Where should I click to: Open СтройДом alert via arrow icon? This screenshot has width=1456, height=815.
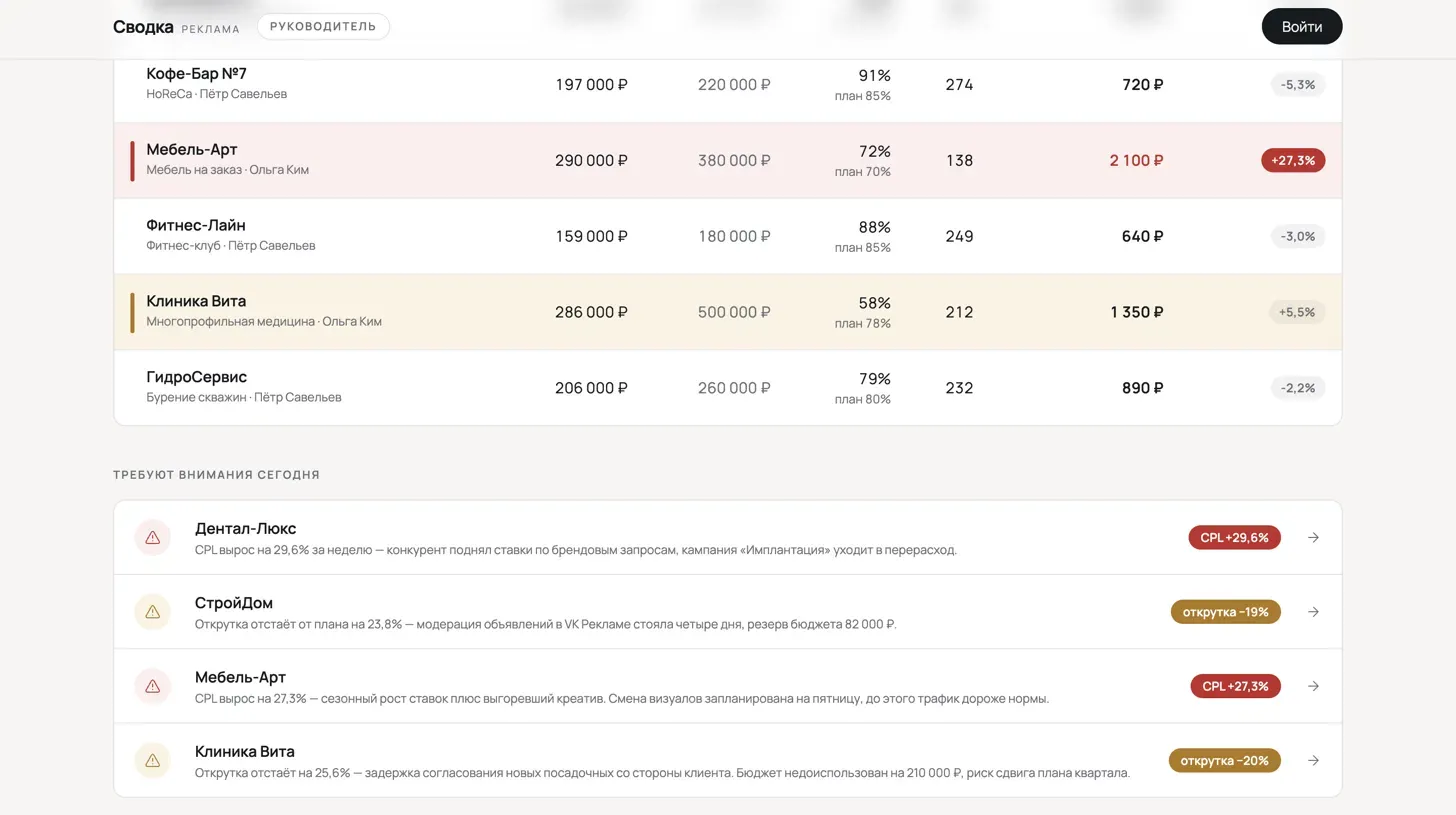1314,612
